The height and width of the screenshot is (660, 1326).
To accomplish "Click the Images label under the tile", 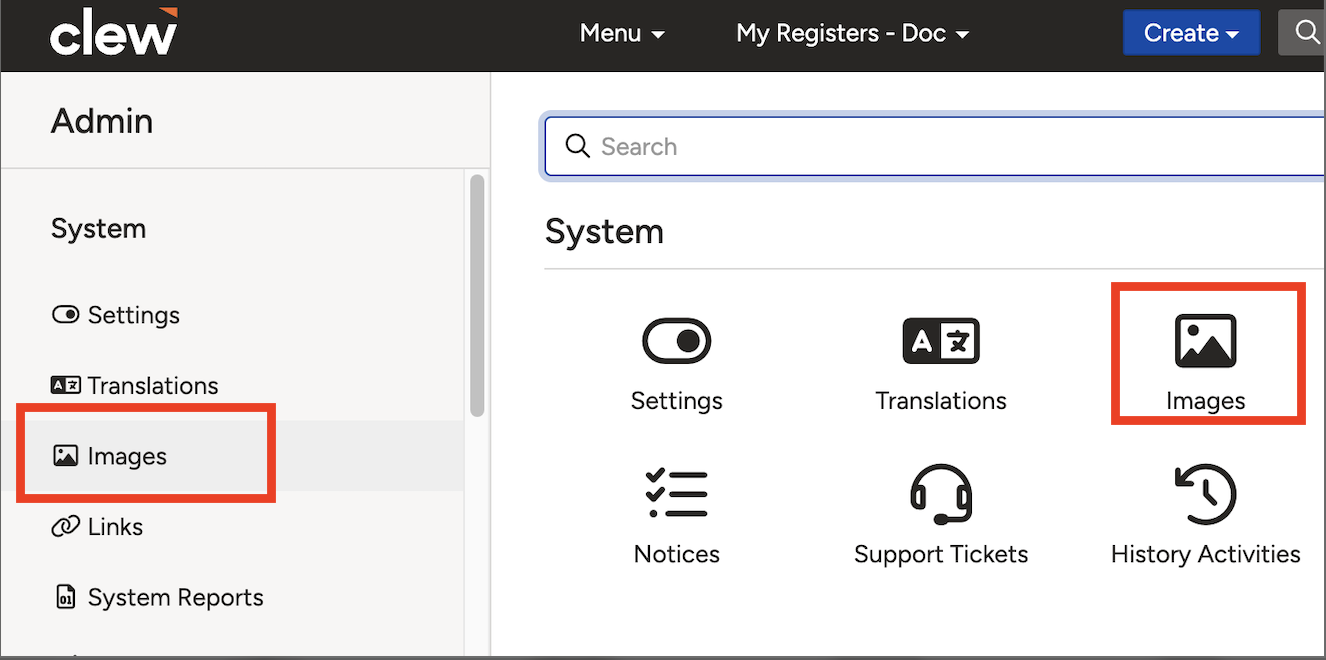I will coord(1205,401).
